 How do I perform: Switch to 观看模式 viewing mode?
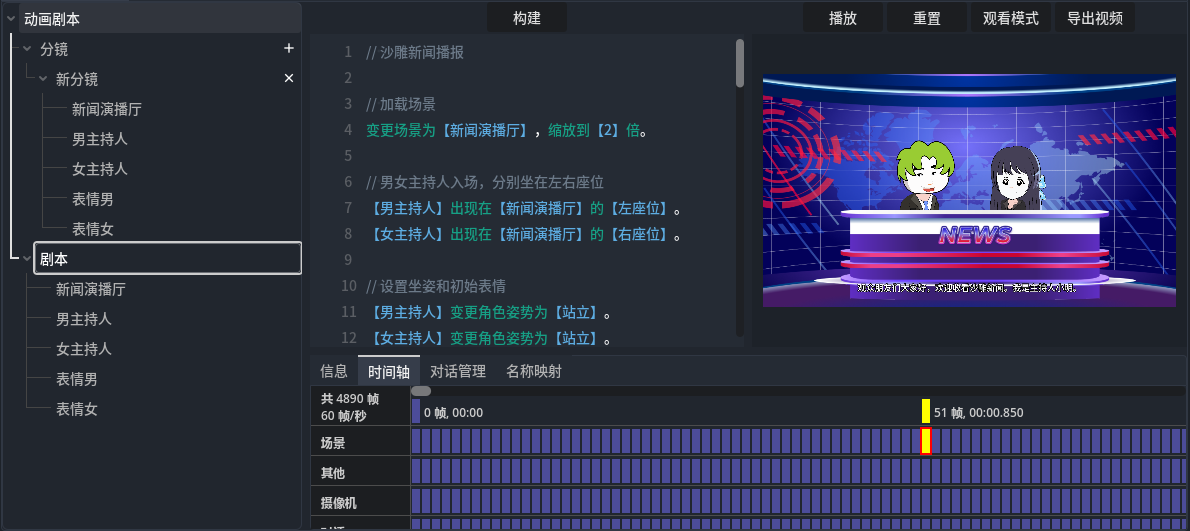pyautogui.click(x=1010, y=18)
